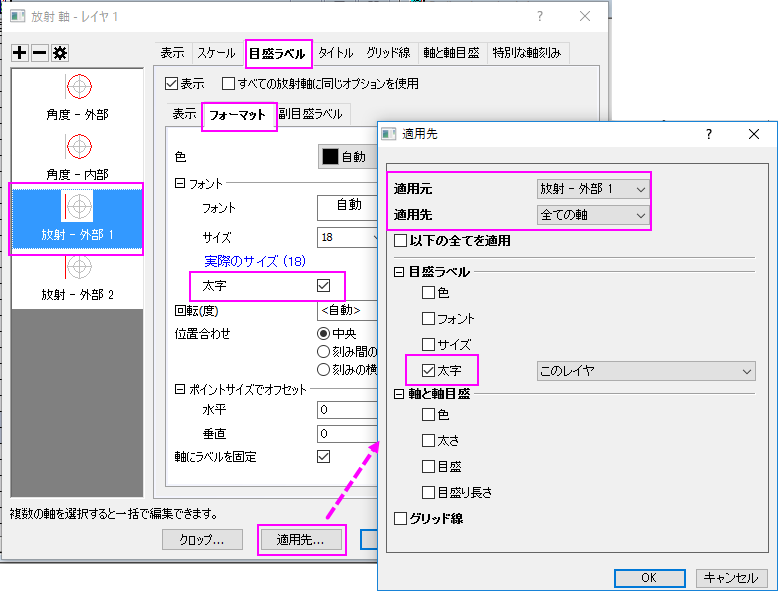The height and width of the screenshot is (591, 778).
Task: Switch to the スケール tab
Action: click(216, 53)
